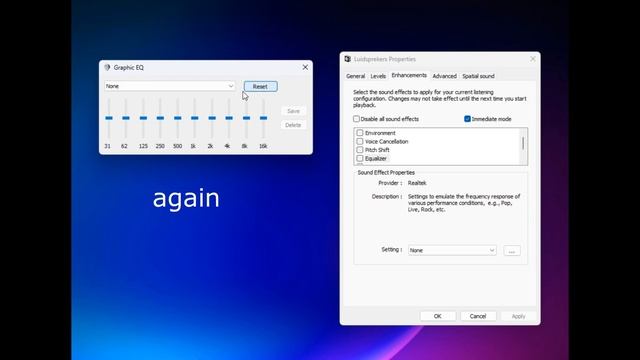640x360 pixels.
Task: Switch to the Levels tab
Action: pos(378,76)
